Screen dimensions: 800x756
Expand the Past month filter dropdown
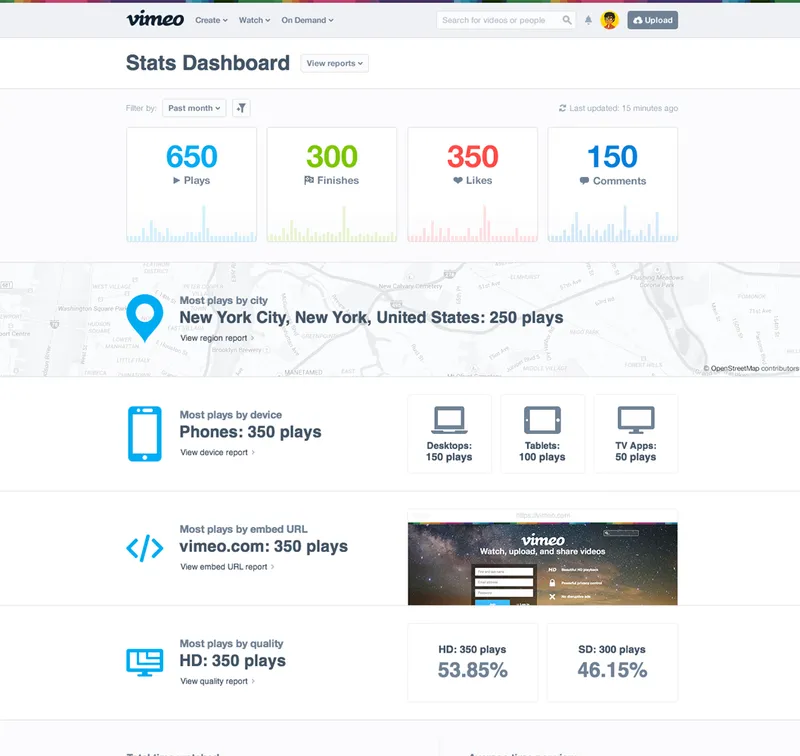point(194,108)
